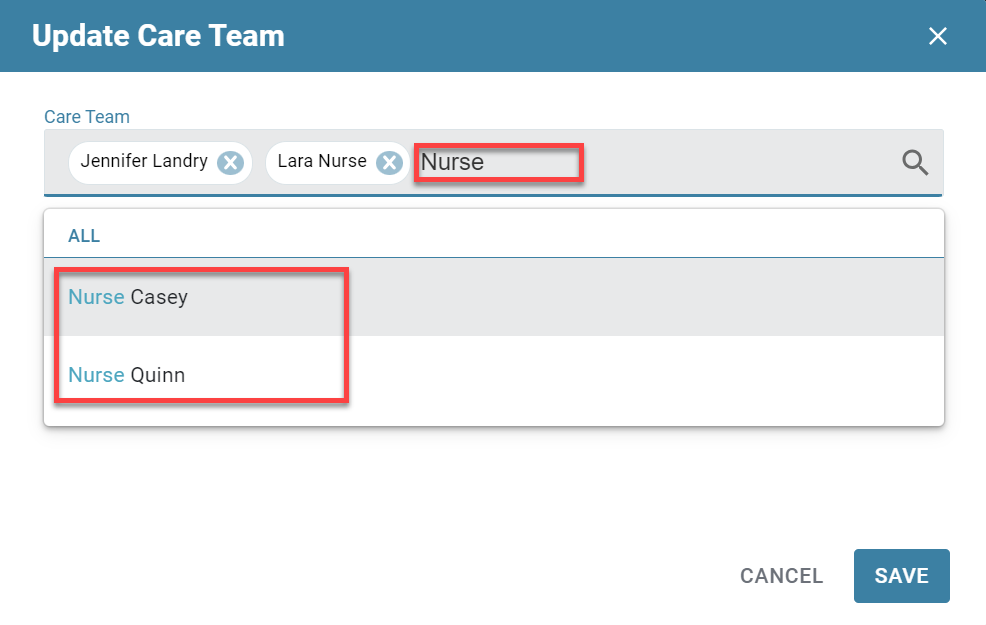Select the Jennifer Landry chip label
986x625 pixels.
pos(144,161)
